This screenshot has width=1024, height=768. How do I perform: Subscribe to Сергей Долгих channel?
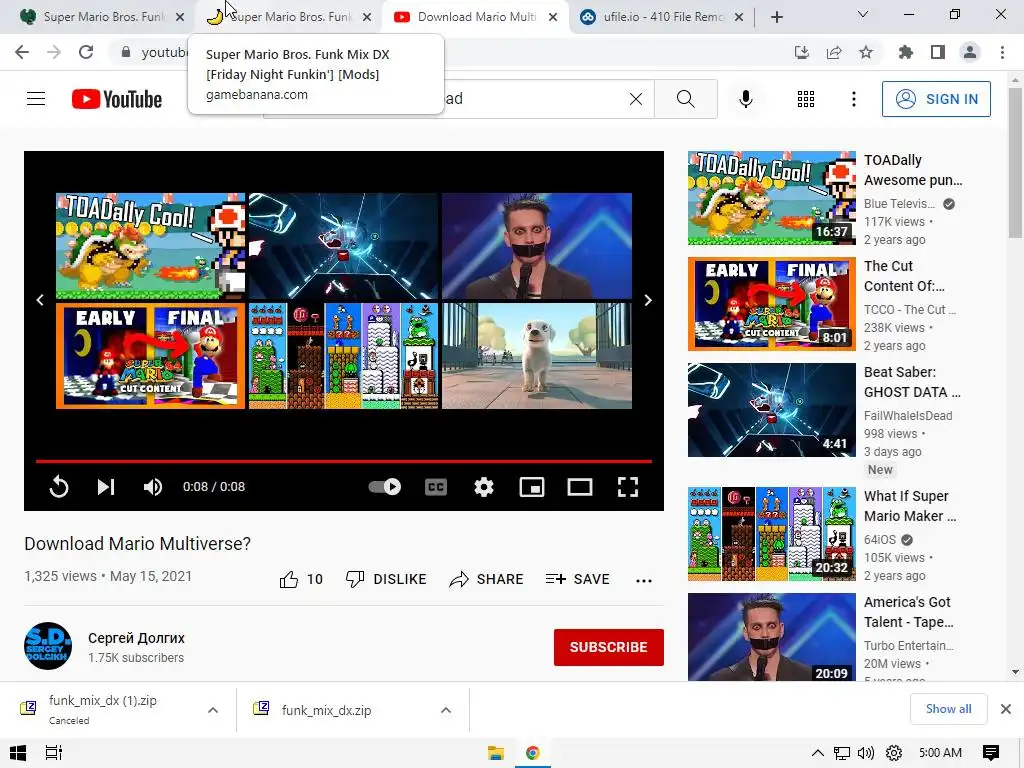pyautogui.click(x=609, y=647)
